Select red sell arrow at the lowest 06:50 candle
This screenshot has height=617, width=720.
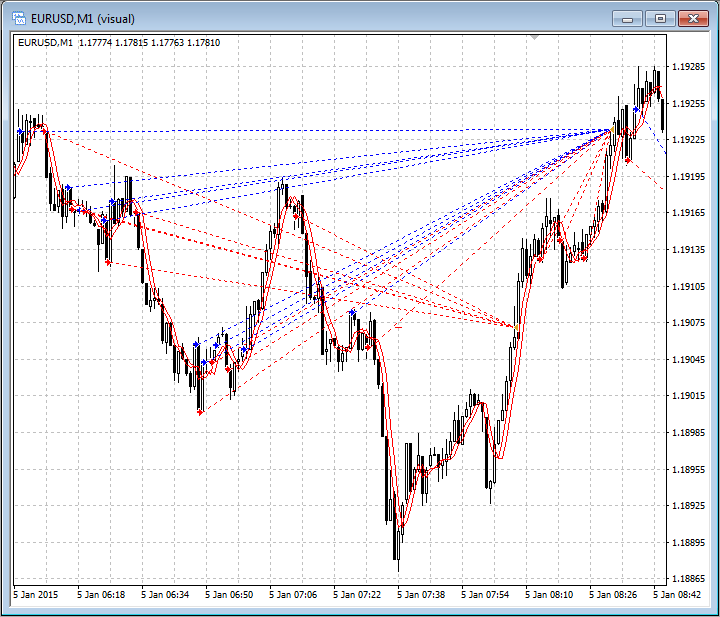point(200,413)
